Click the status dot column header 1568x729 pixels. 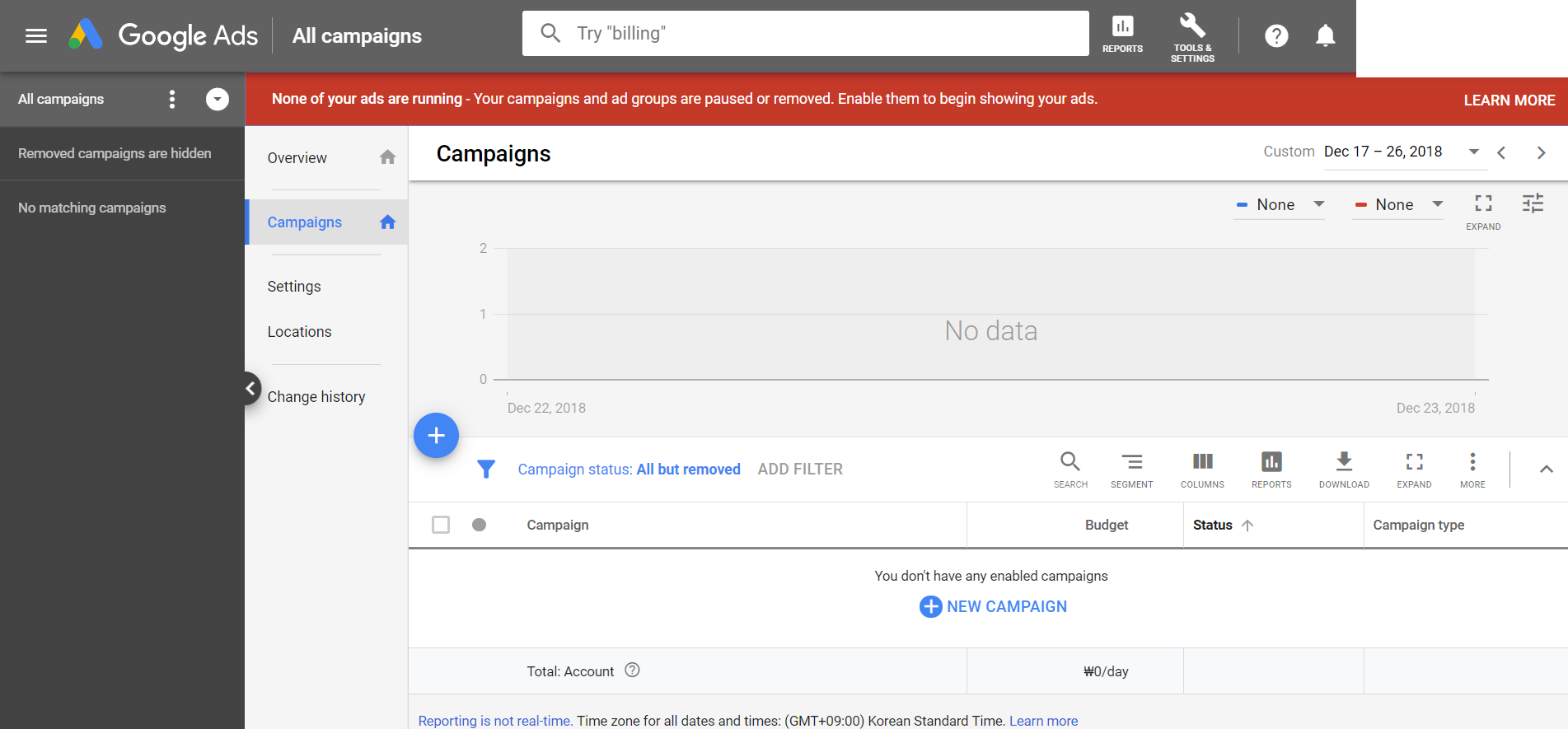tap(479, 525)
